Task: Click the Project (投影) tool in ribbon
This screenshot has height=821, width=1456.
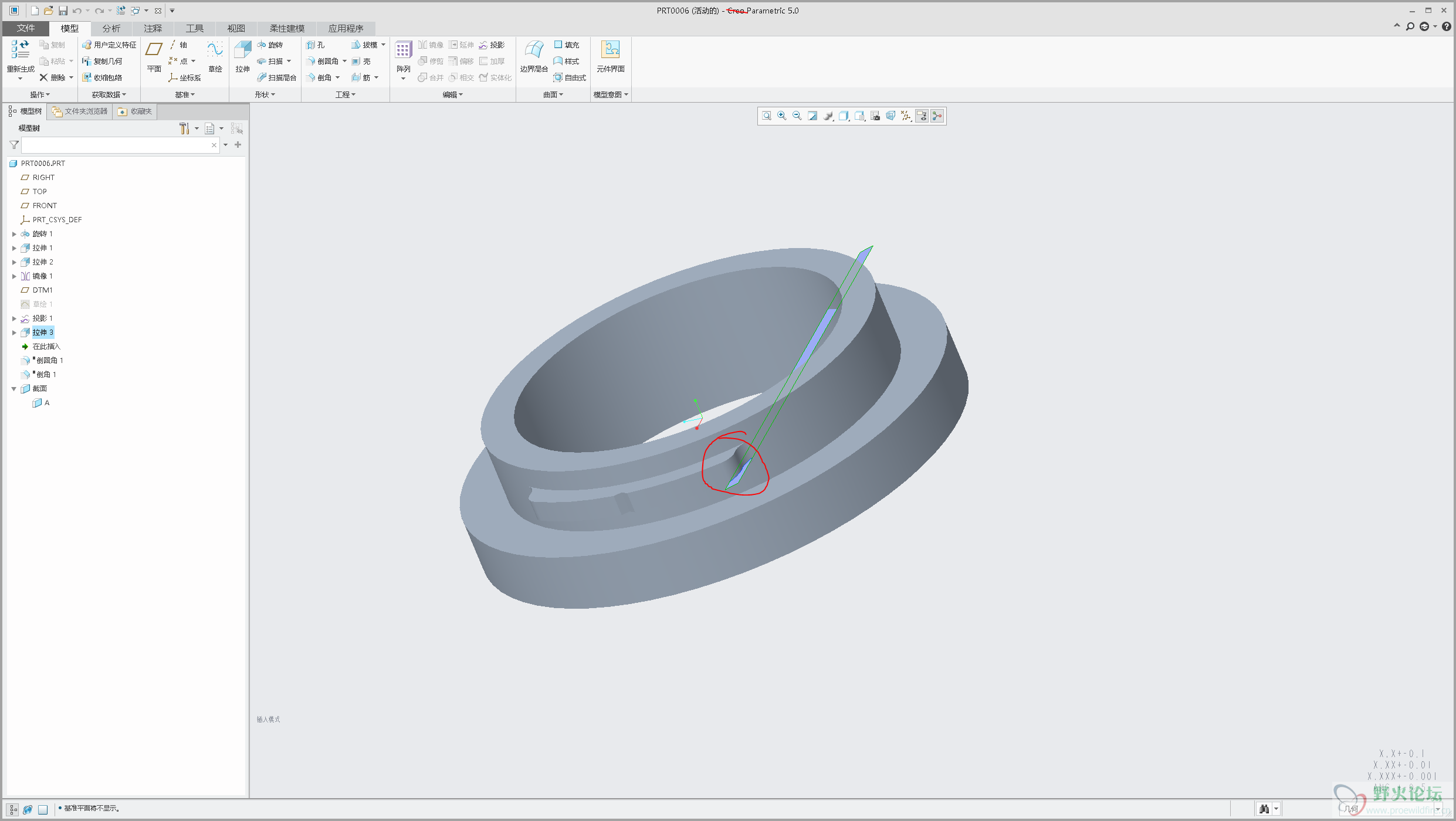Action: tap(492, 45)
